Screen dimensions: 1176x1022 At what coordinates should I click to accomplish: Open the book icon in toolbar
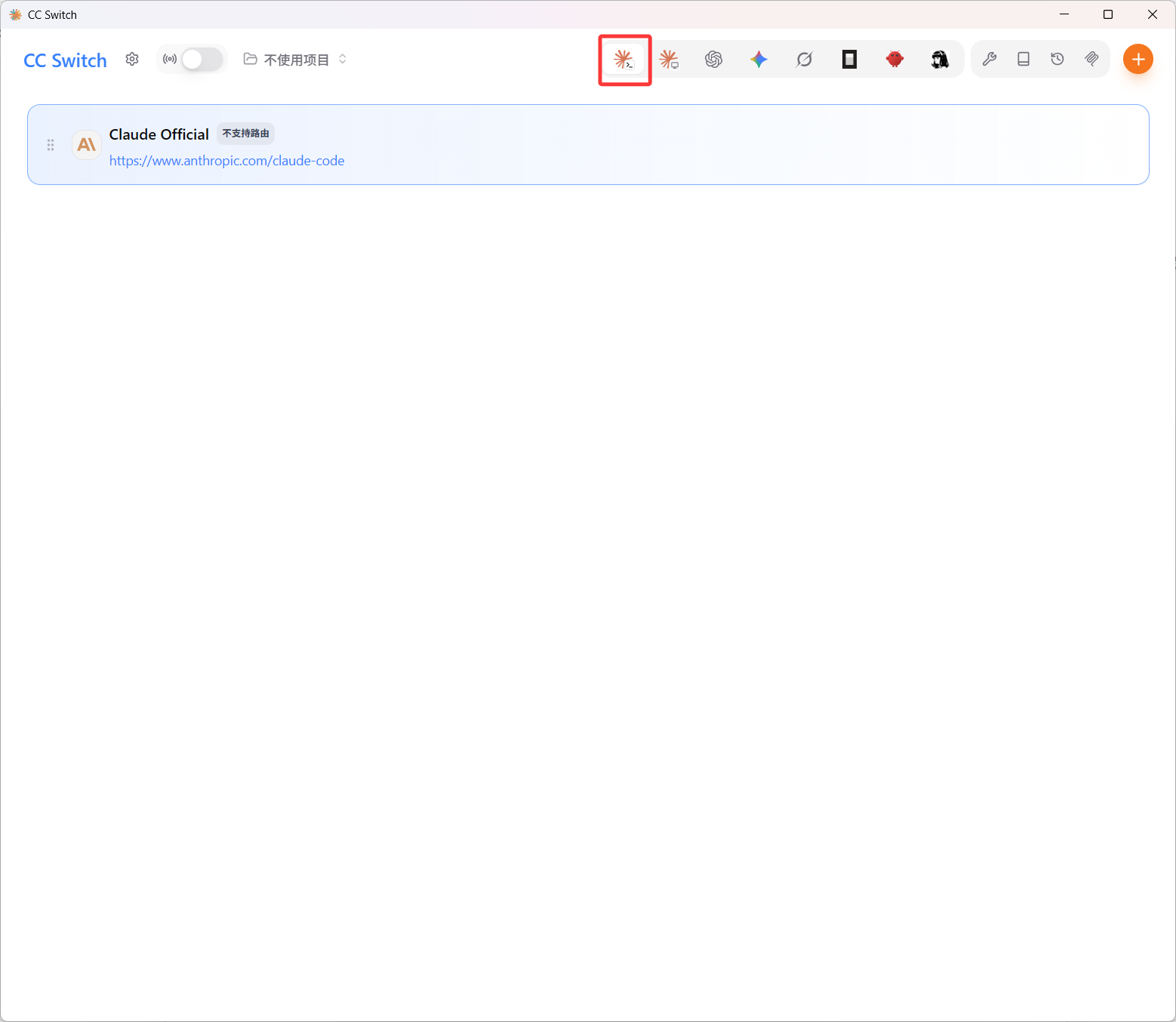(x=1024, y=59)
